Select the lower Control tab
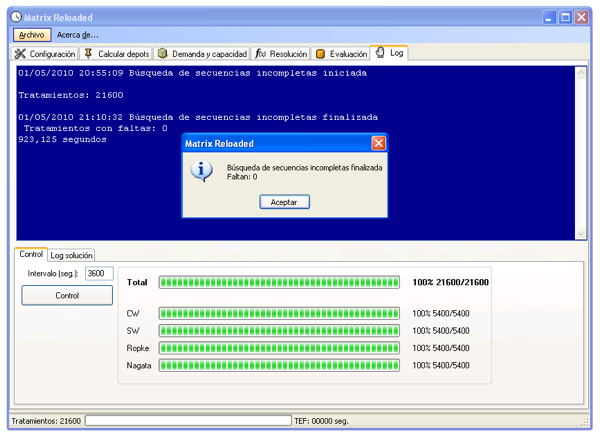600x437 pixels. [x=31, y=255]
